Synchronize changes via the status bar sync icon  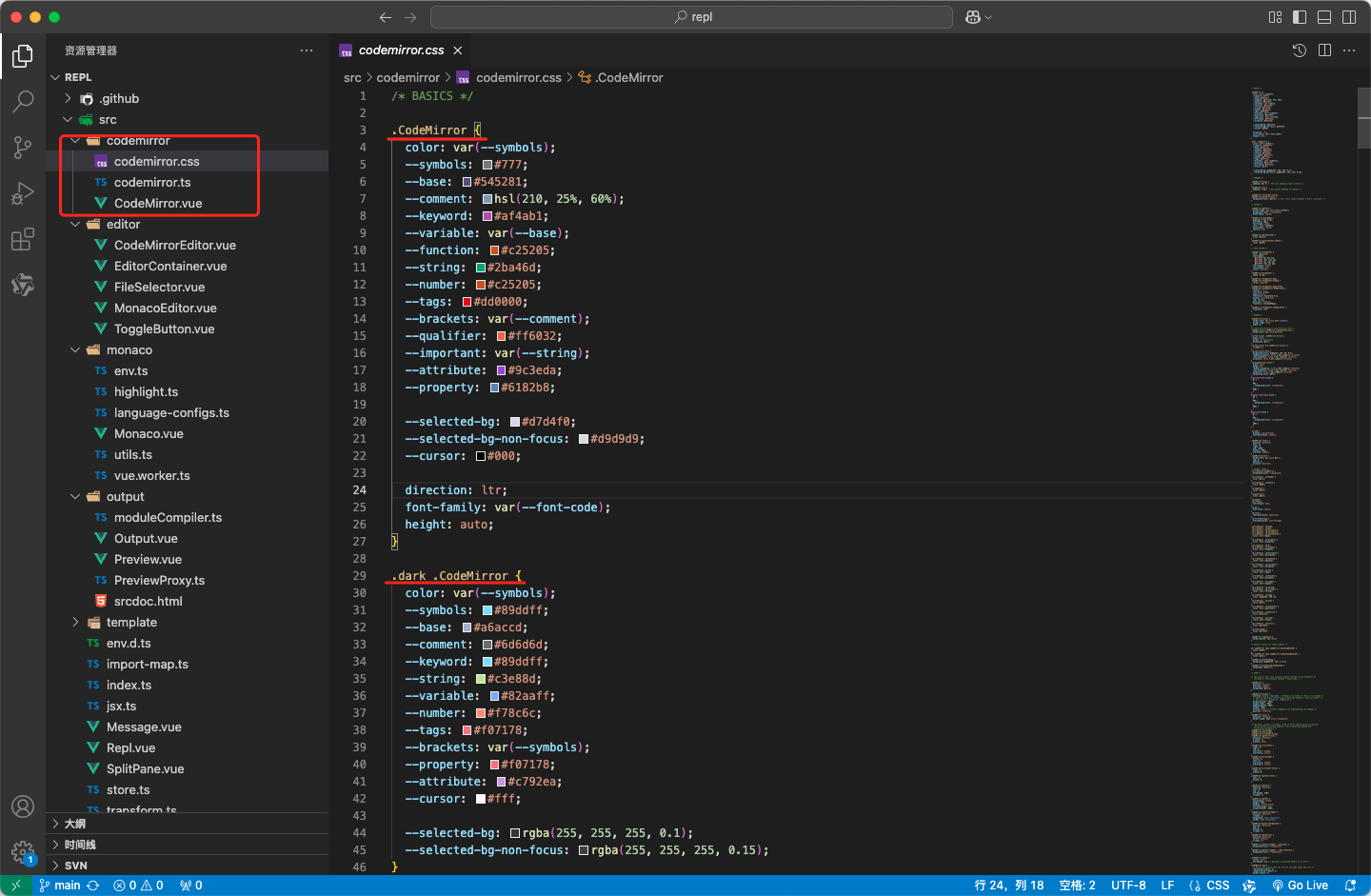[93, 886]
